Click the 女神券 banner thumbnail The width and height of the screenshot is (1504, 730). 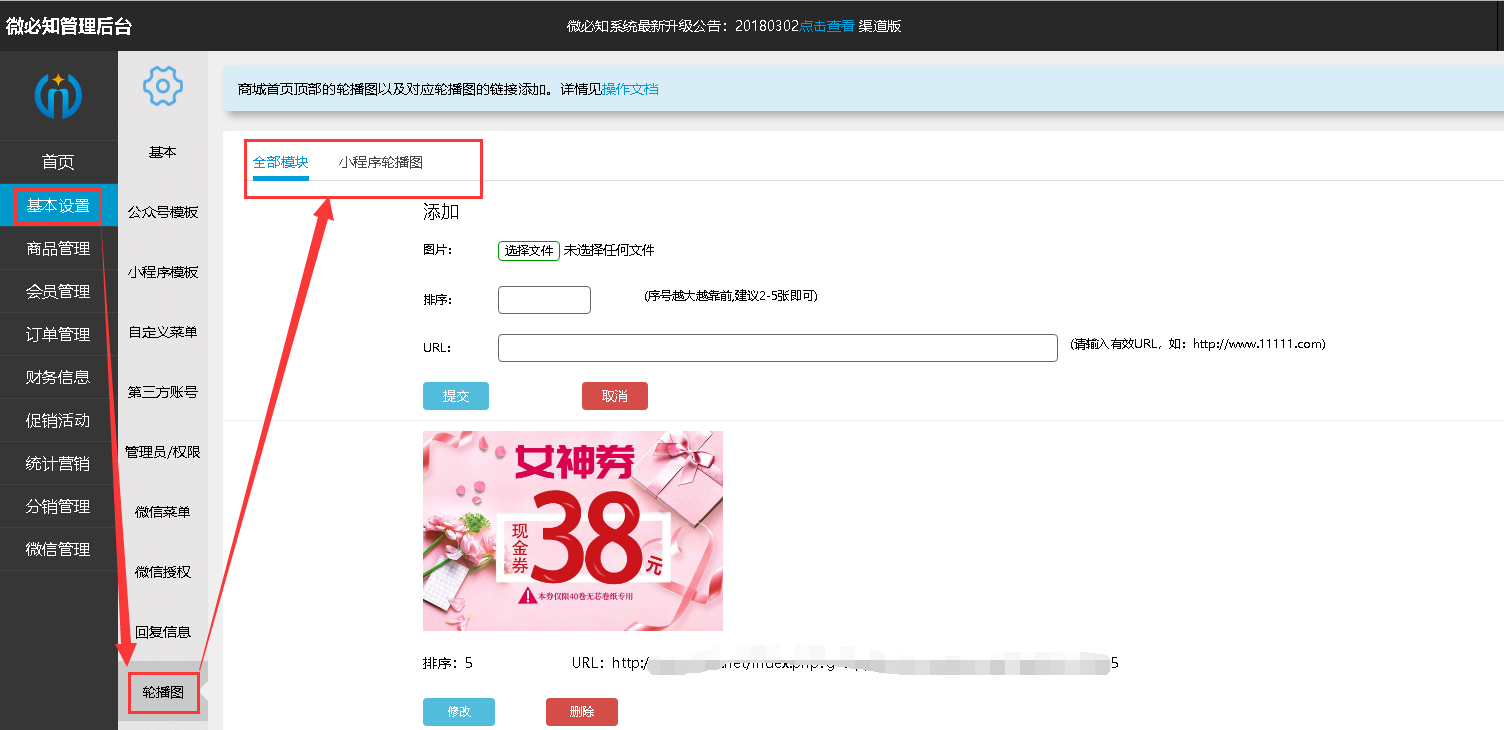point(572,530)
